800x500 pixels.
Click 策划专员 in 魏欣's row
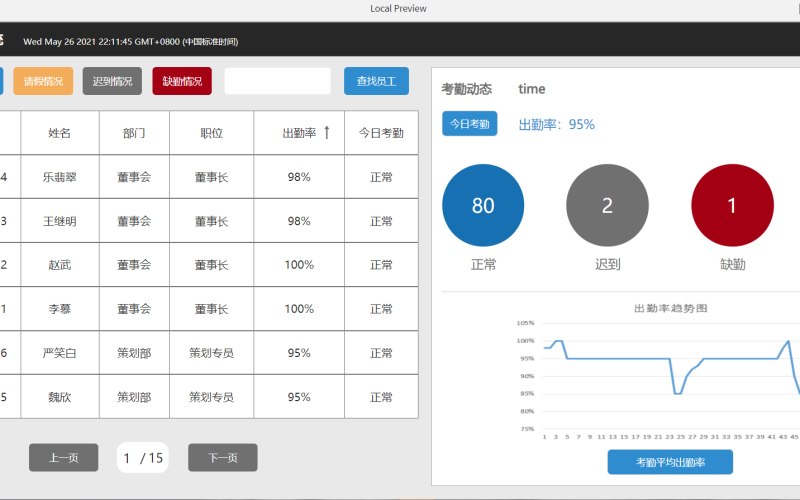(x=211, y=397)
